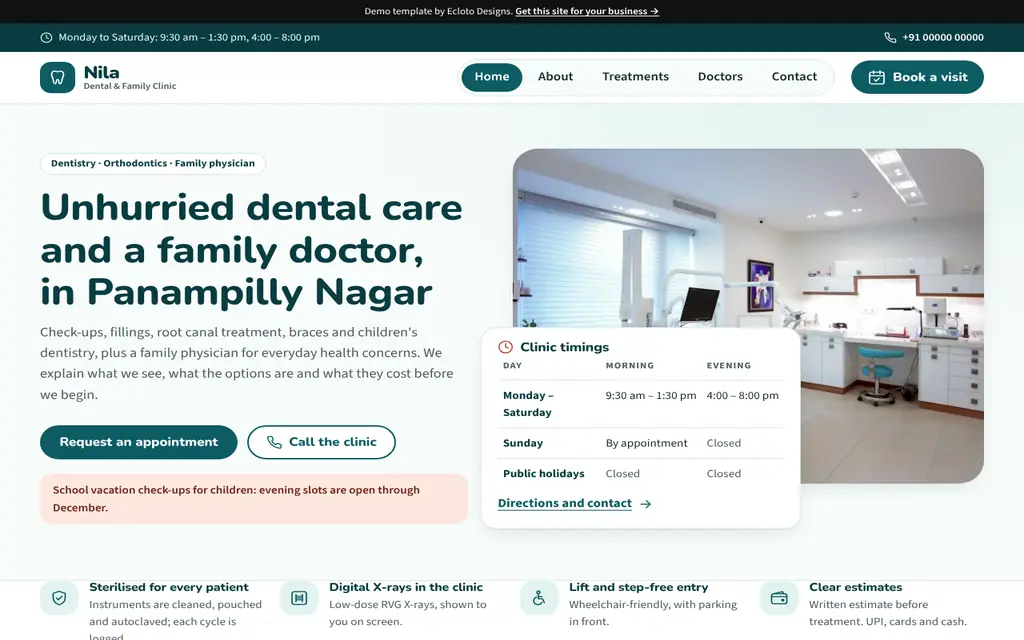This screenshot has width=1024, height=640.
Task: Go to the About page
Action: (555, 77)
